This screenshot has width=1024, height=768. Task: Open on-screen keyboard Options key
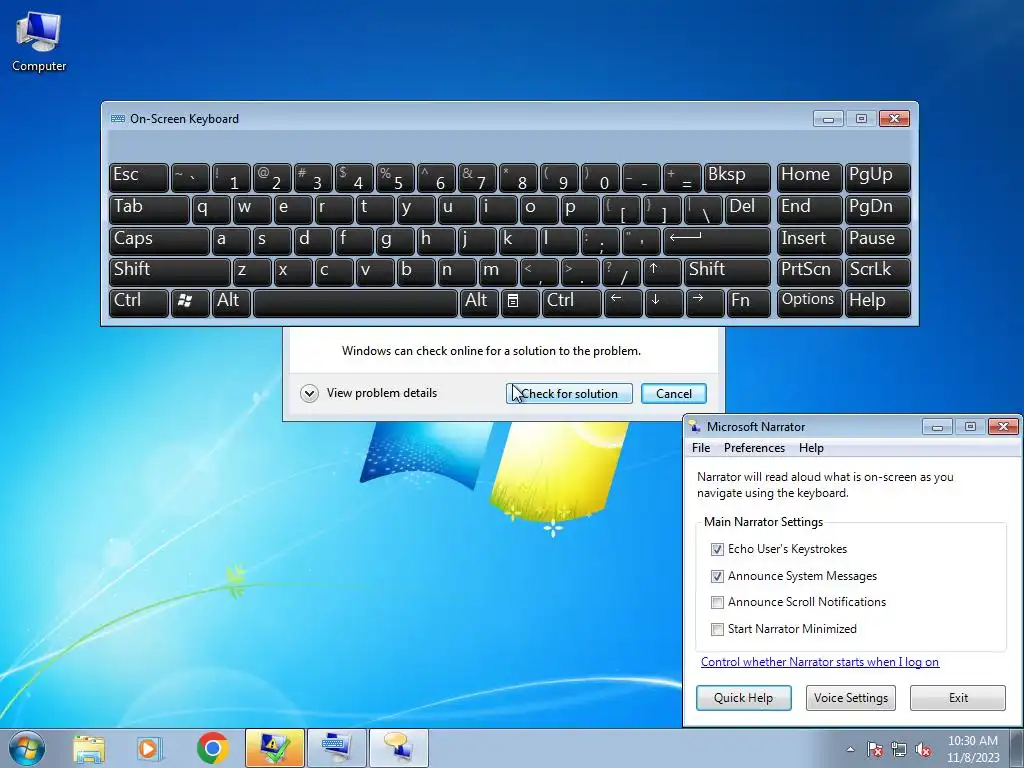[809, 304]
